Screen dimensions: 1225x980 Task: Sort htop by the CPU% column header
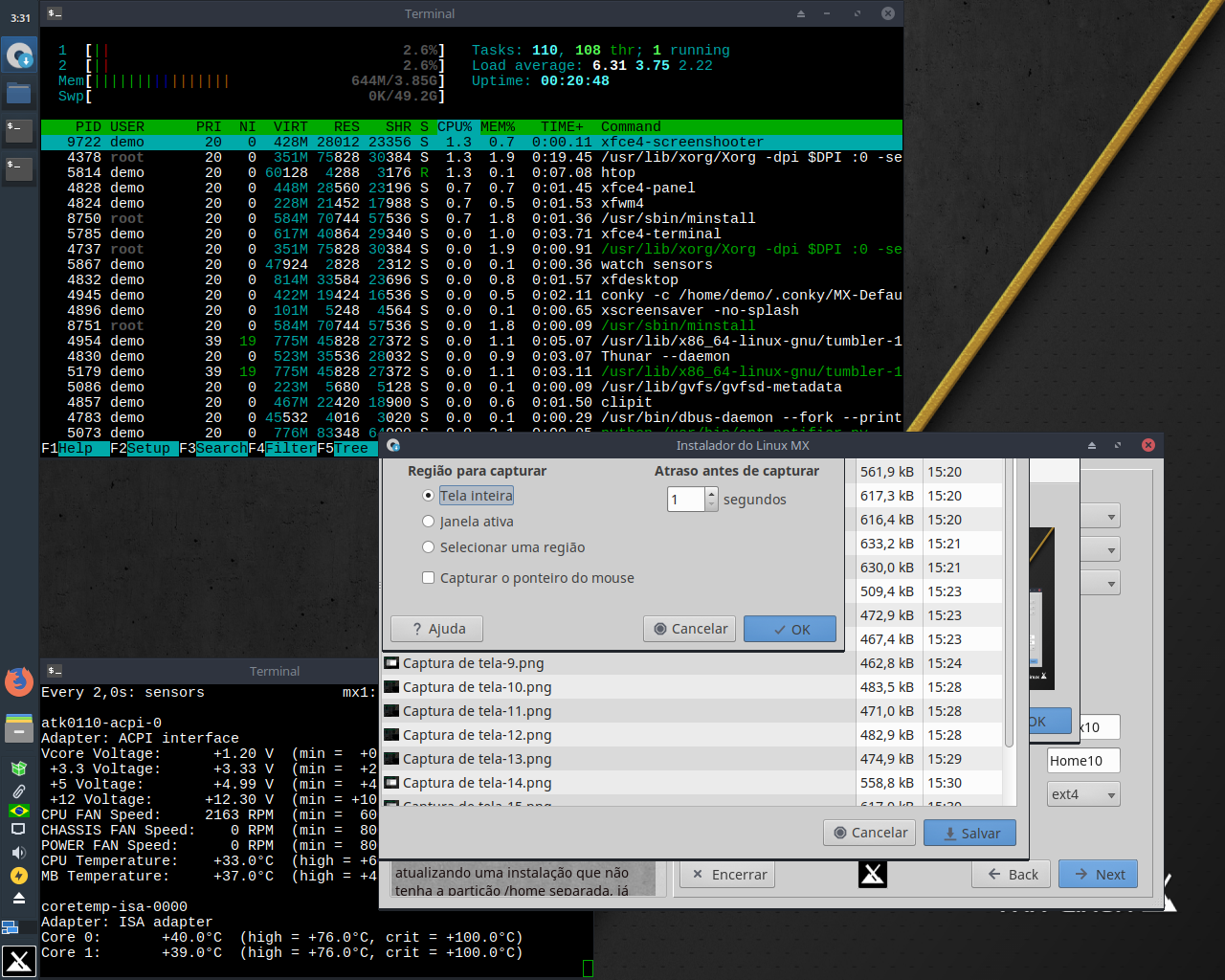pyautogui.click(x=455, y=126)
